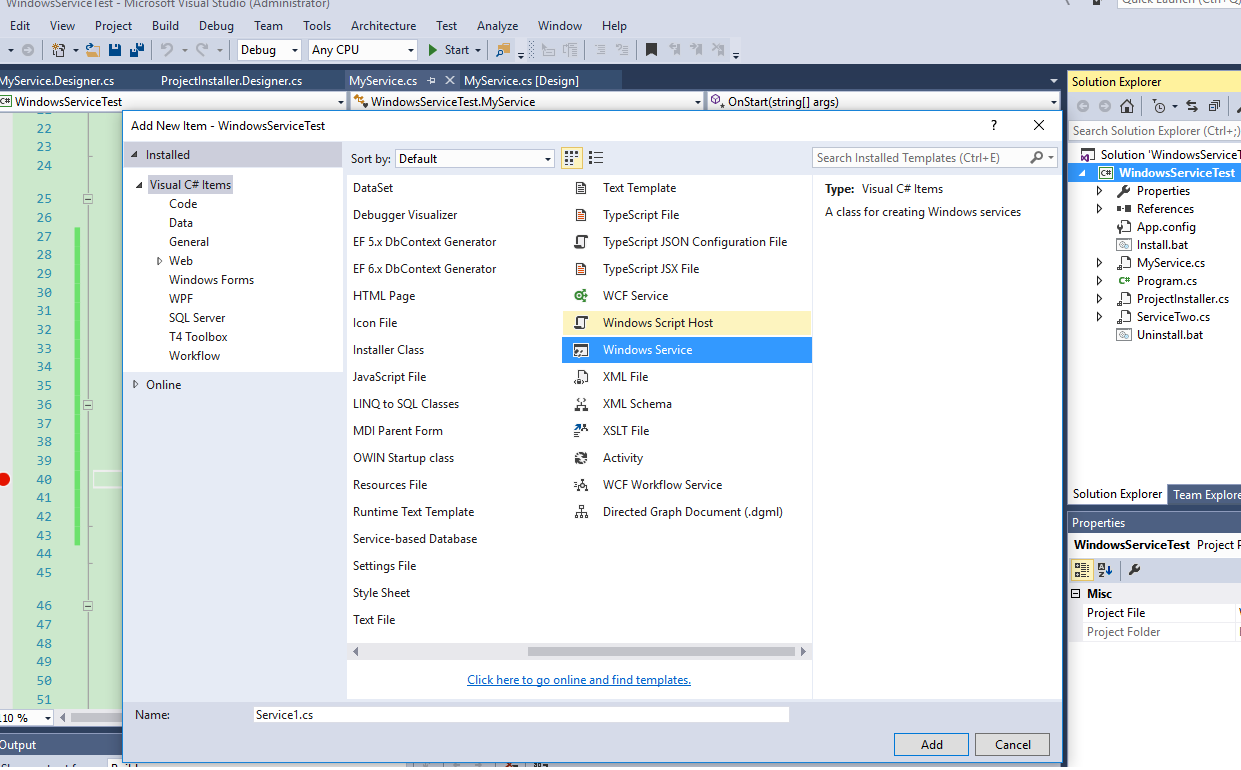Click the Cancel button
This screenshot has height=770, width=1241.
click(x=1013, y=745)
